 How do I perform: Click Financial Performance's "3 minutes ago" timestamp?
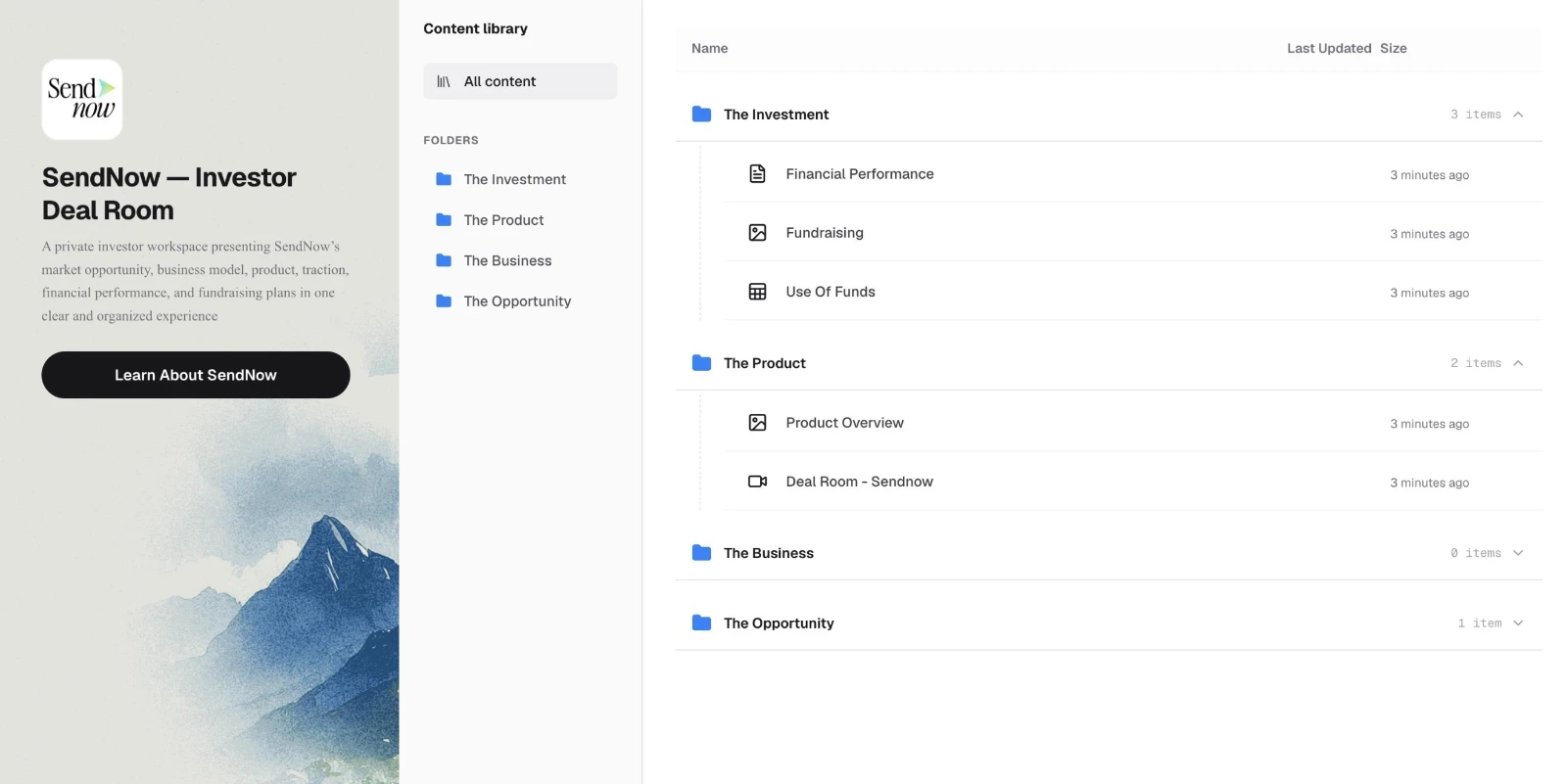click(x=1430, y=175)
